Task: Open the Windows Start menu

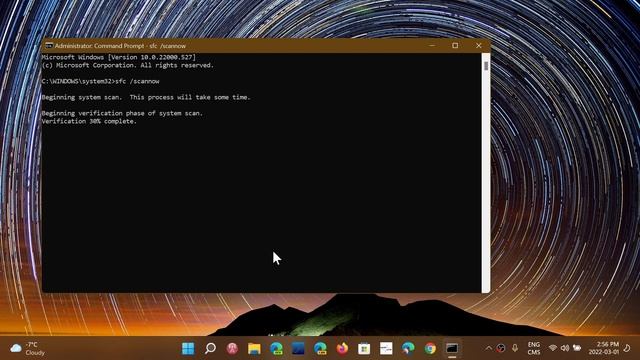Action: click(x=188, y=349)
